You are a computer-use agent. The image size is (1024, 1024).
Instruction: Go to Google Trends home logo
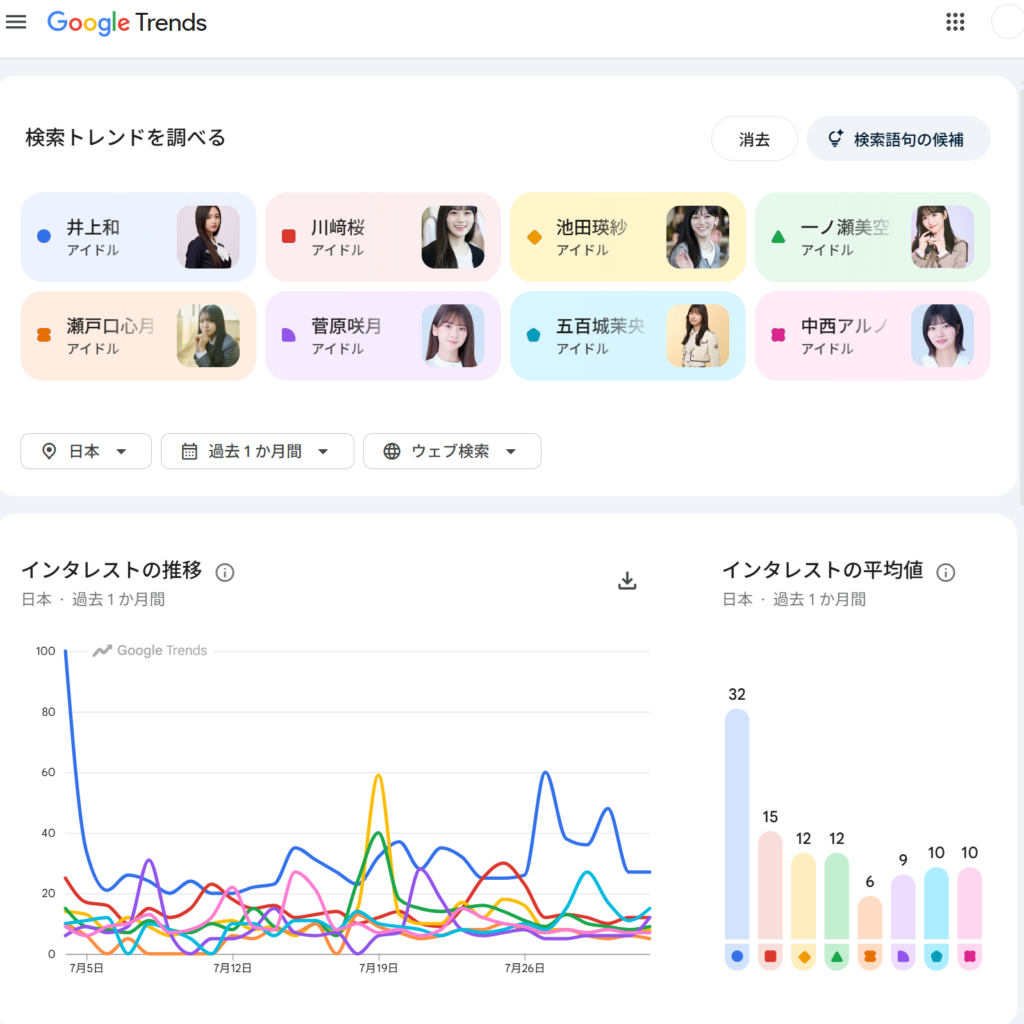tap(127, 23)
